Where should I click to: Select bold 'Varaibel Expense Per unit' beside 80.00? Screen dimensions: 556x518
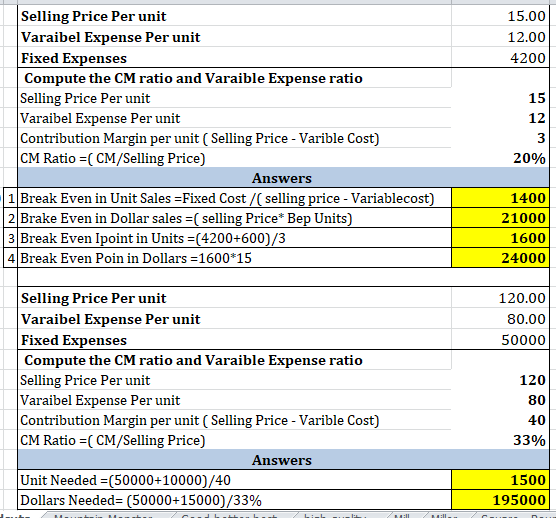click(110, 319)
